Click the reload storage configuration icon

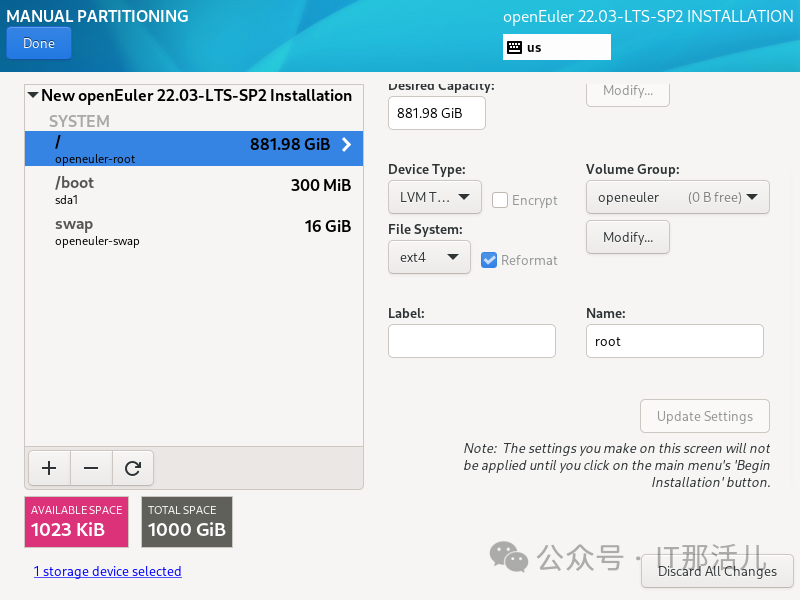coord(132,467)
